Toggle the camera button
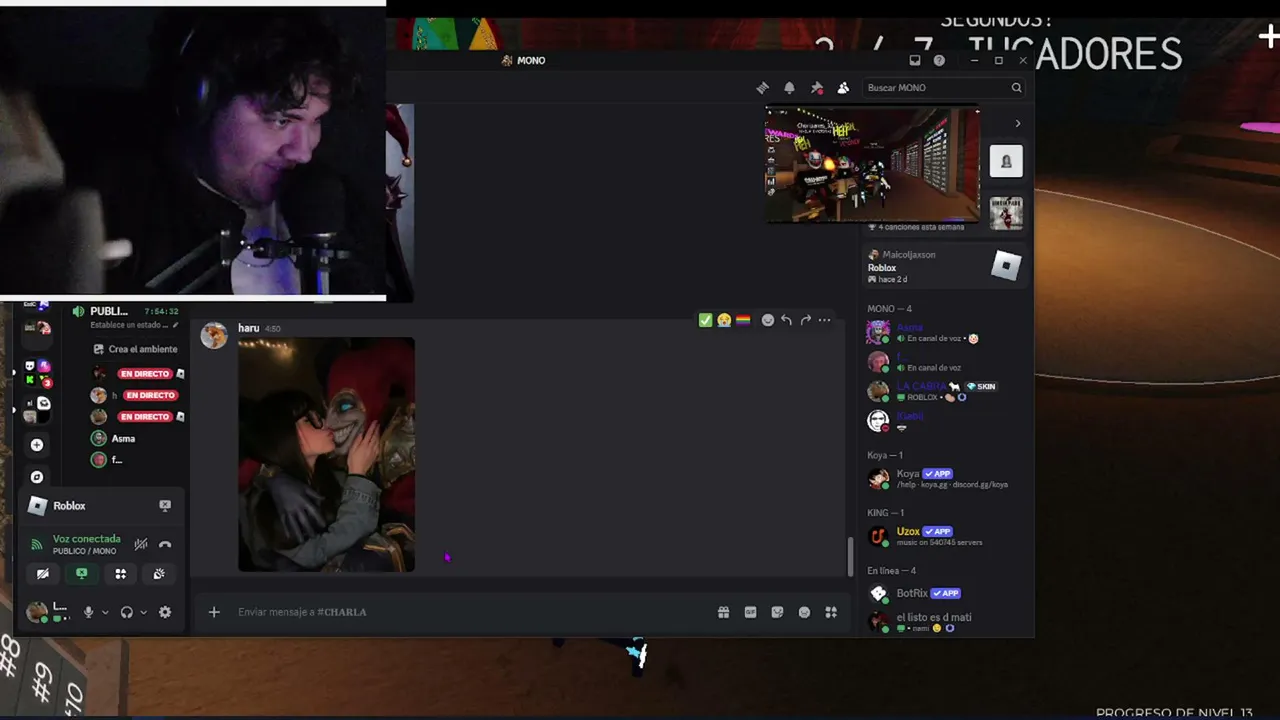 tap(42, 574)
